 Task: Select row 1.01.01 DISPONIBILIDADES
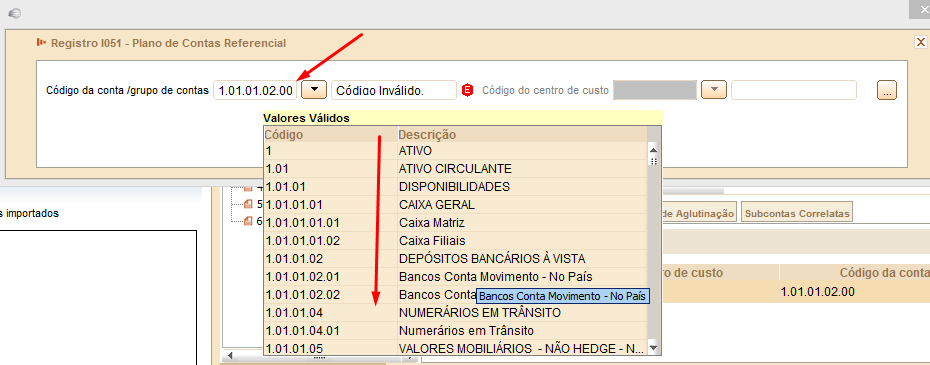pos(456,186)
